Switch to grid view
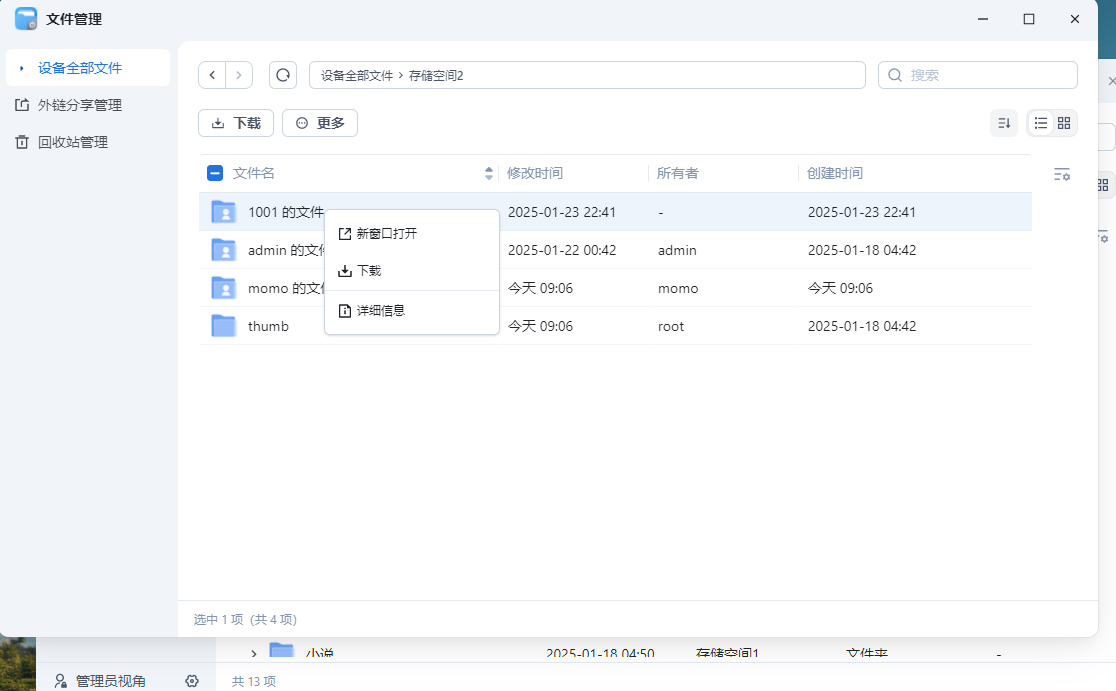 coord(1064,123)
